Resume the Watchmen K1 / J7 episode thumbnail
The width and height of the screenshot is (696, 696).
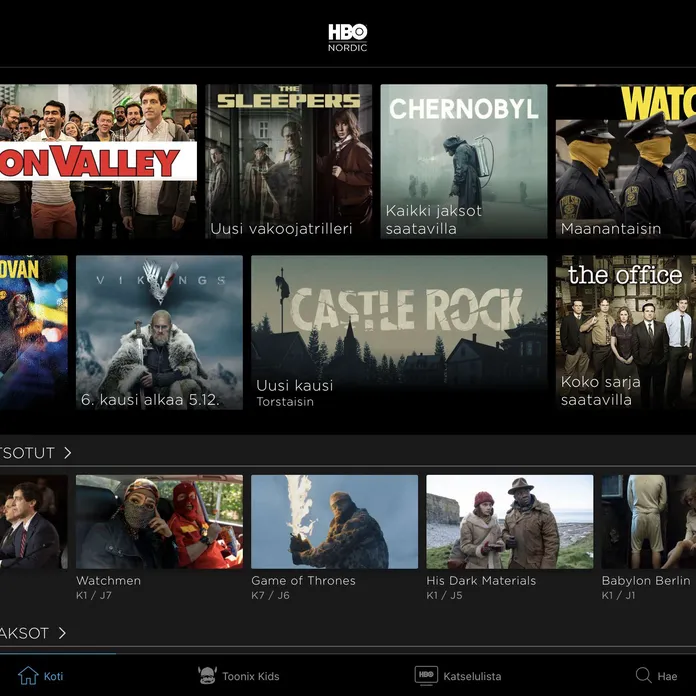point(159,521)
